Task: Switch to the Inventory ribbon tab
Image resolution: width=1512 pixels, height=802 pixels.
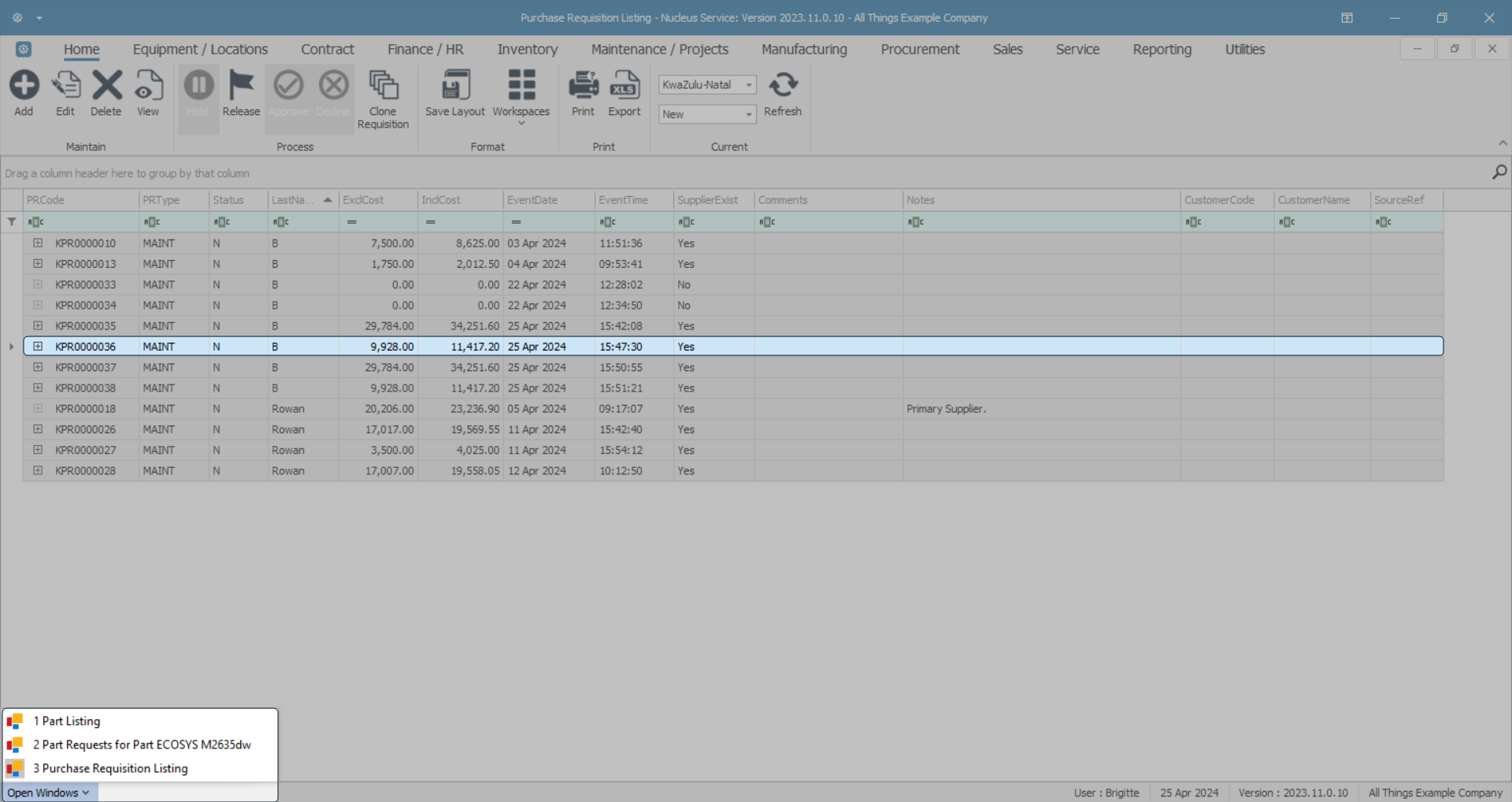Action: coord(527,50)
